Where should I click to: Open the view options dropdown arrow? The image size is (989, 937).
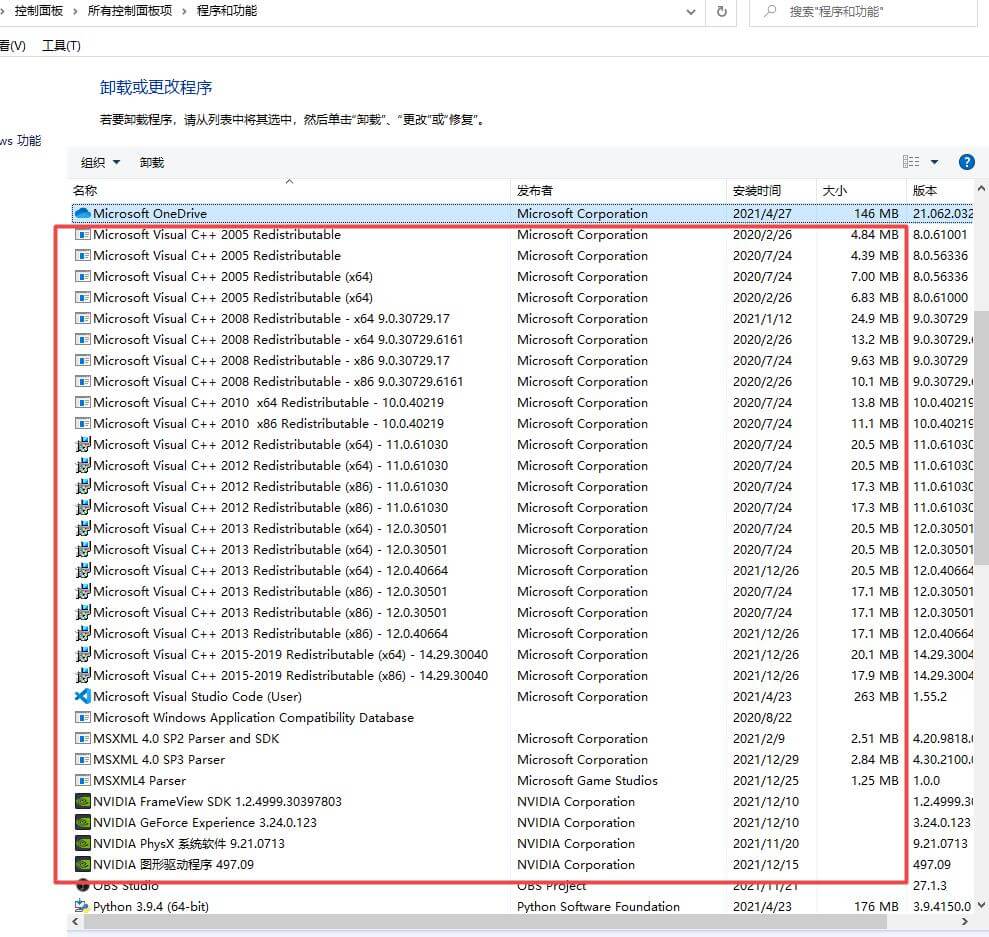(934, 162)
